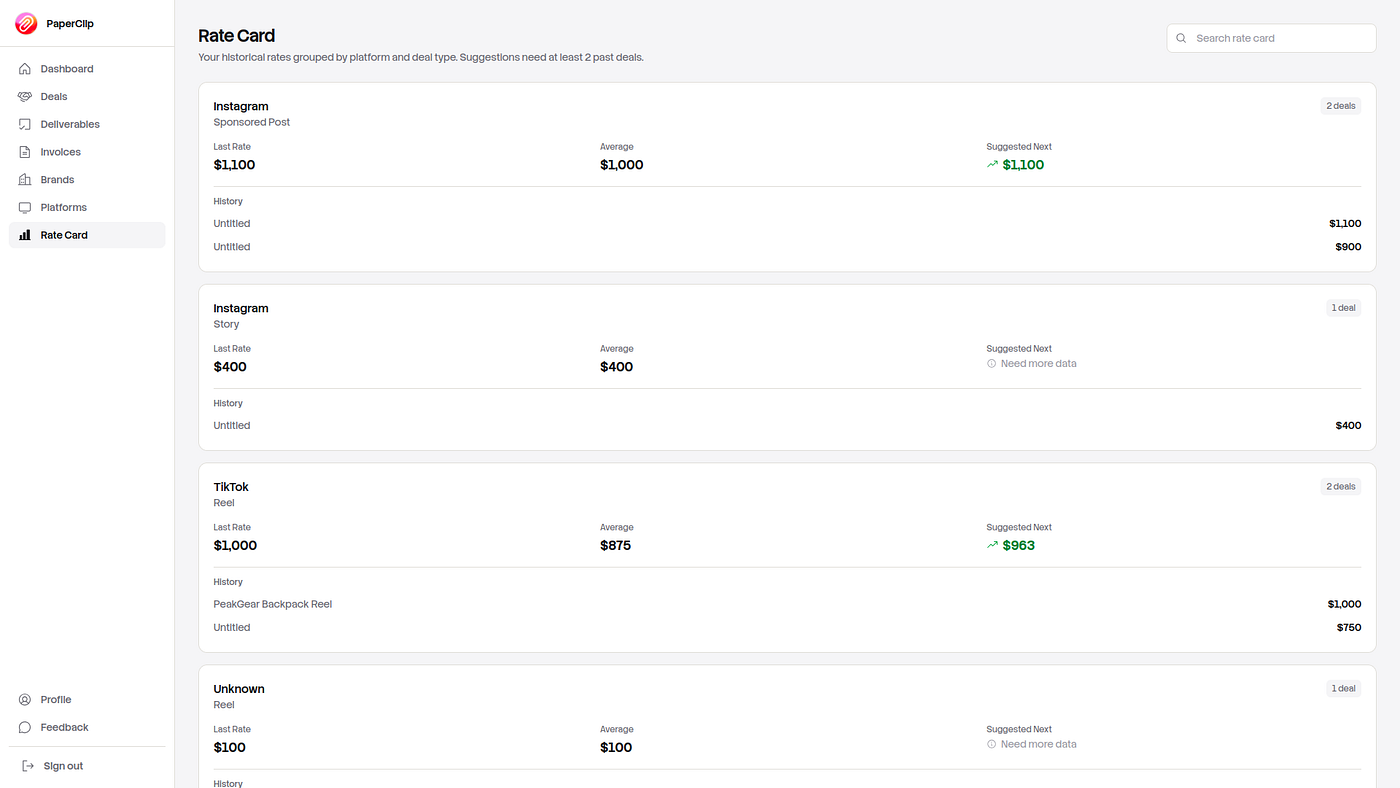
Task: Go to Deals in the sidebar
Action: (x=87, y=97)
